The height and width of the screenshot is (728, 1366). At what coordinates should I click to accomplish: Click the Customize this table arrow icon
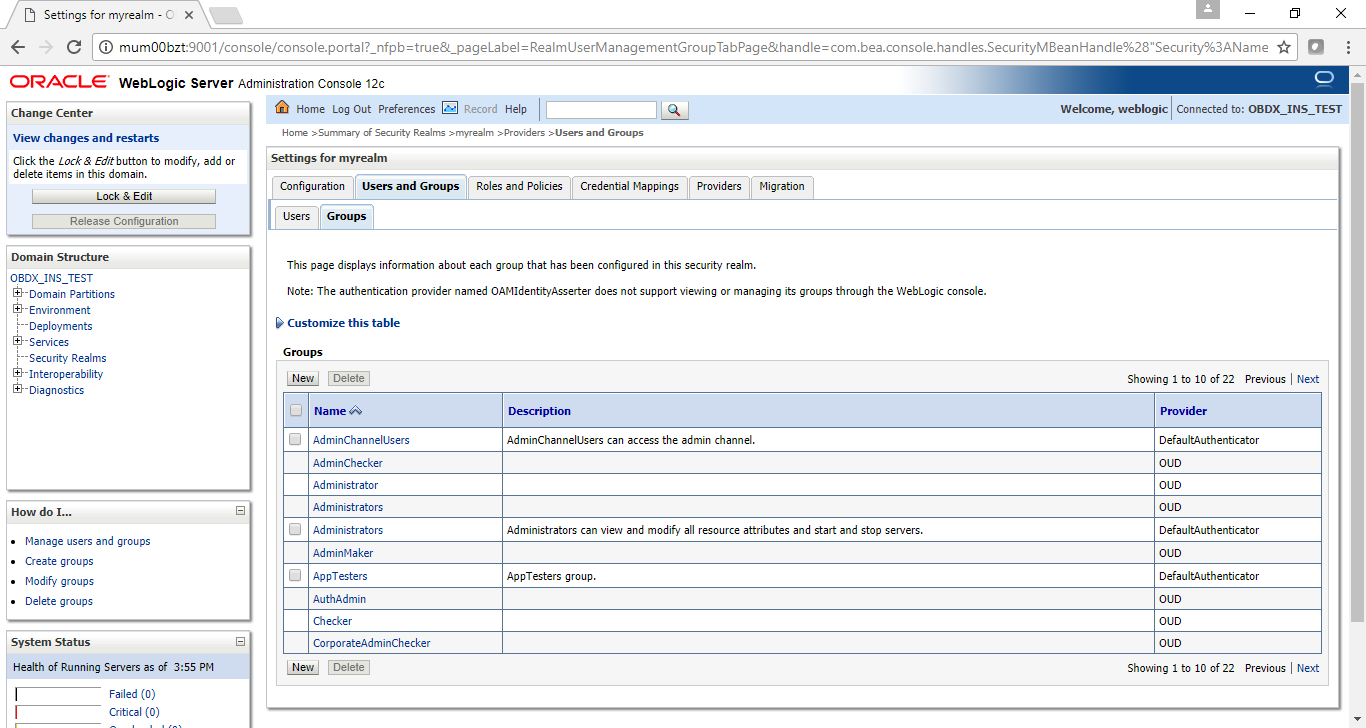279,323
